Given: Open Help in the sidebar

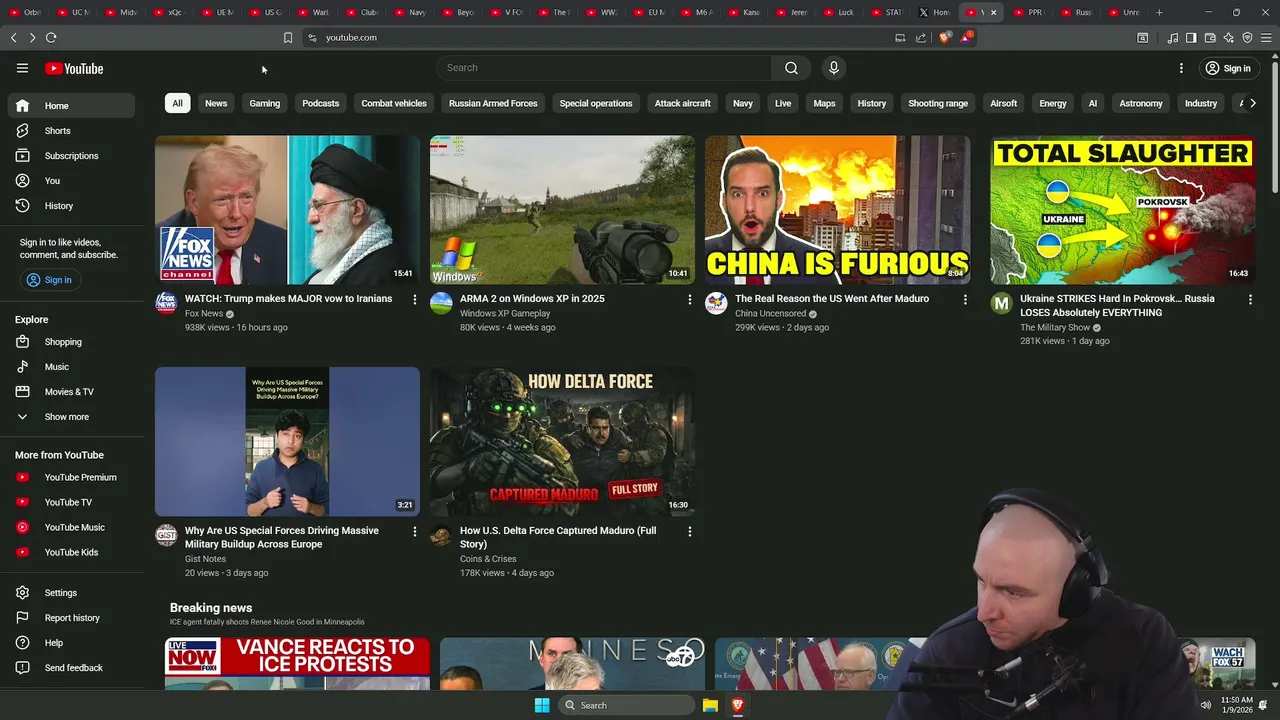Looking at the screenshot, I should click(71, 643).
